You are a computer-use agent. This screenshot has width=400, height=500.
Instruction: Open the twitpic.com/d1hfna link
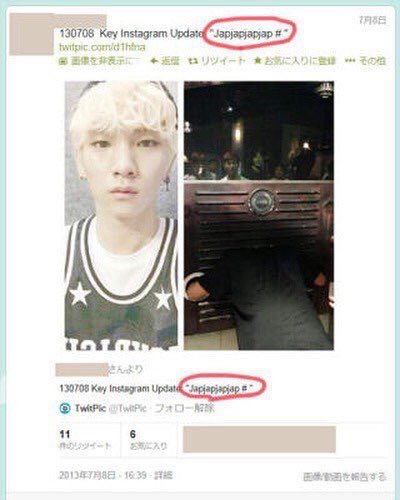(x=102, y=47)
